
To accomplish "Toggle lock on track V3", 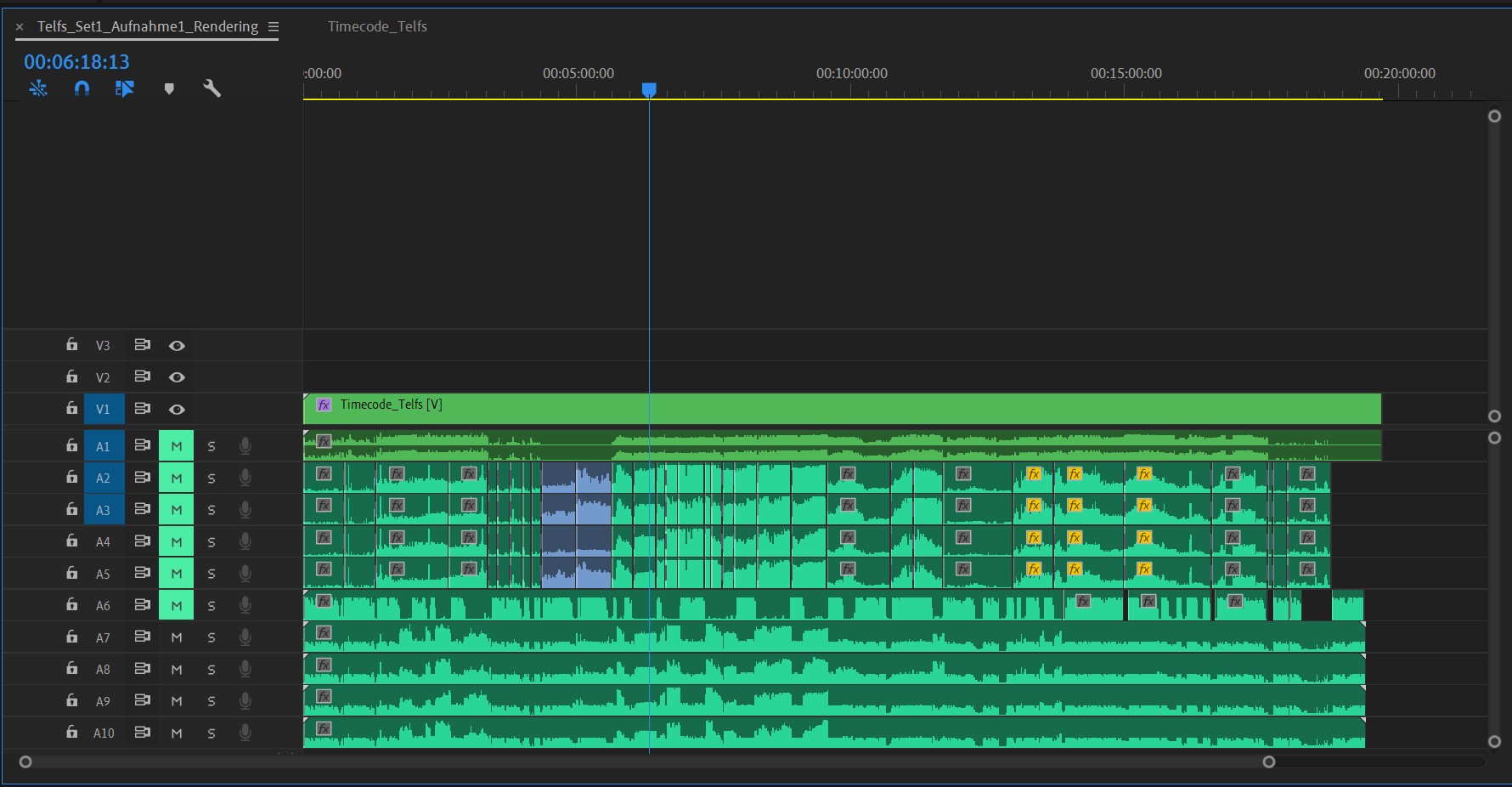I will tap(72, 344).
